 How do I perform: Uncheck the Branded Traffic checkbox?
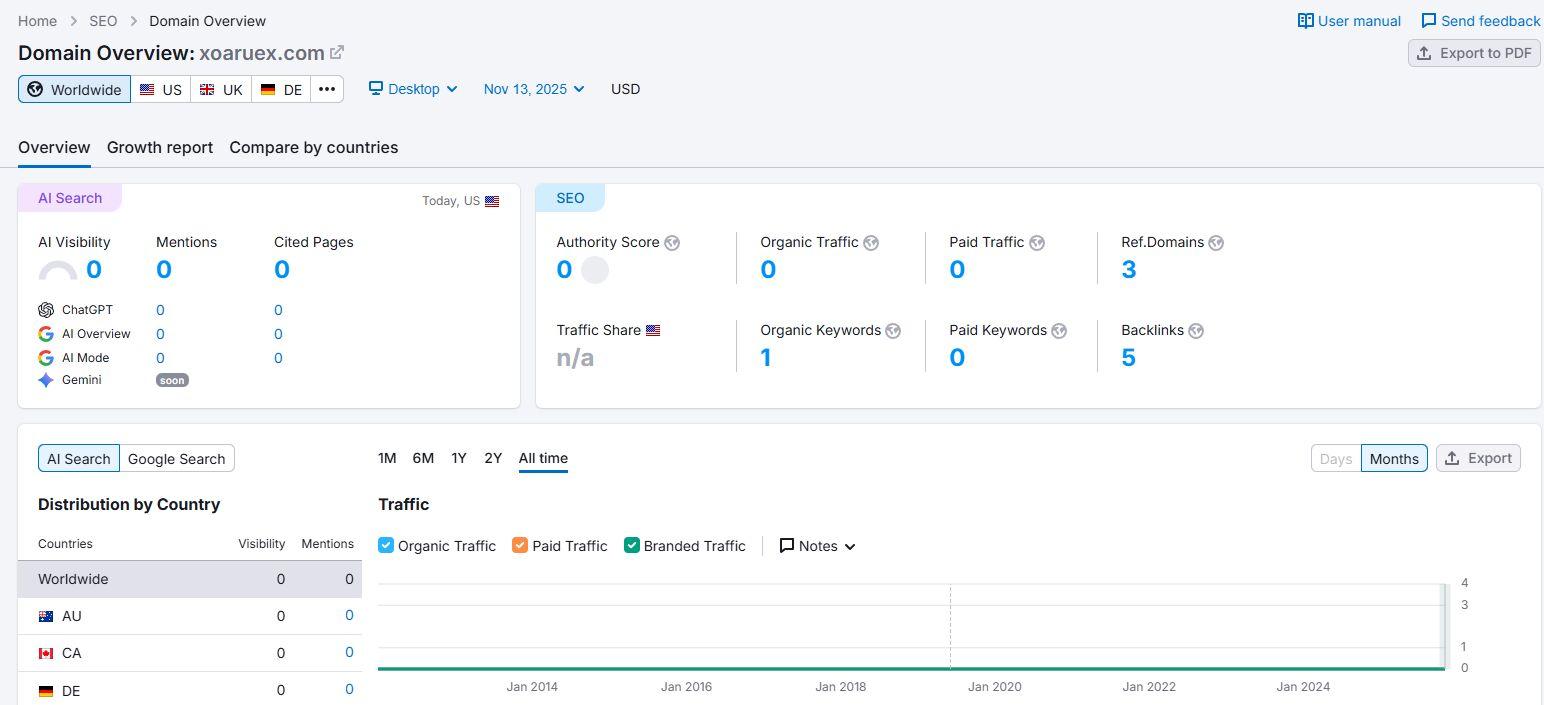632,545
